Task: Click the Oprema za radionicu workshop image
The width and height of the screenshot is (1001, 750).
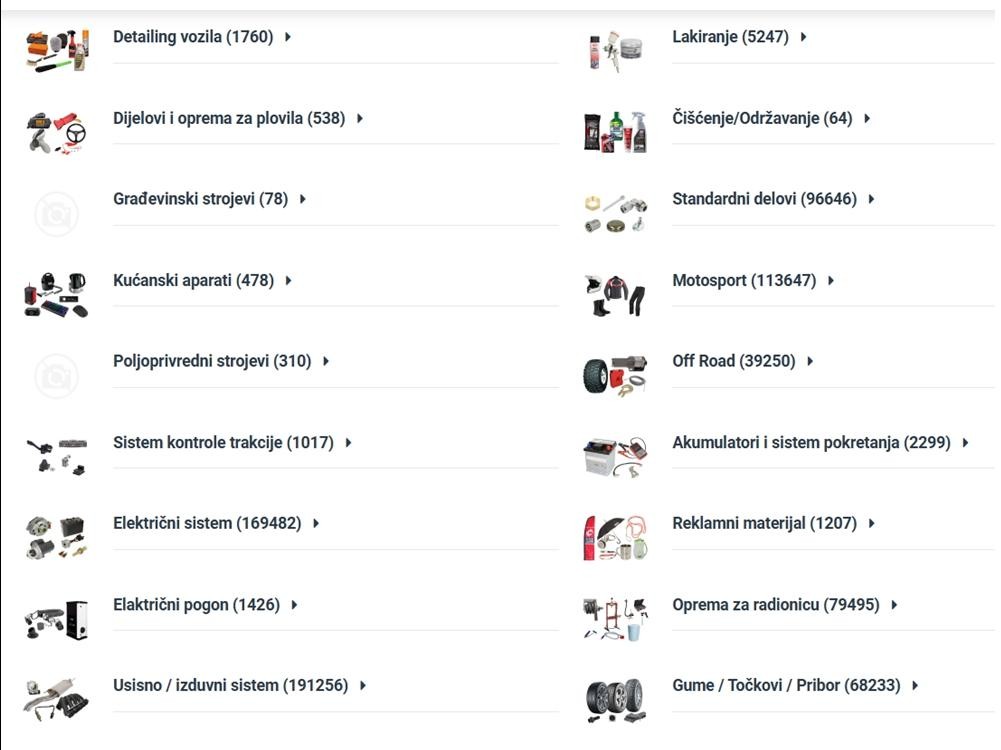Action: click(615, 618)
